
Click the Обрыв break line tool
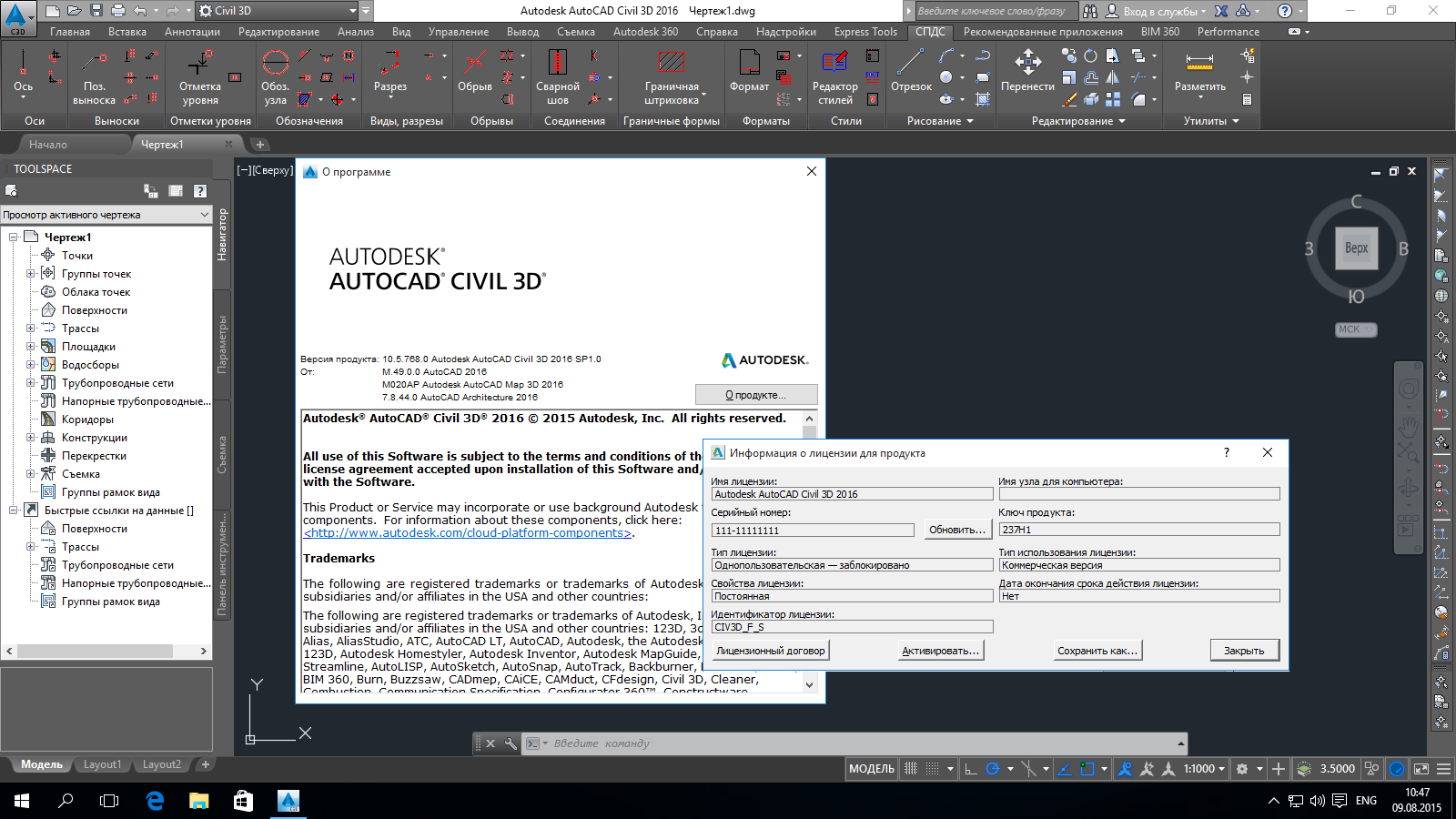(x=474, y=71)
